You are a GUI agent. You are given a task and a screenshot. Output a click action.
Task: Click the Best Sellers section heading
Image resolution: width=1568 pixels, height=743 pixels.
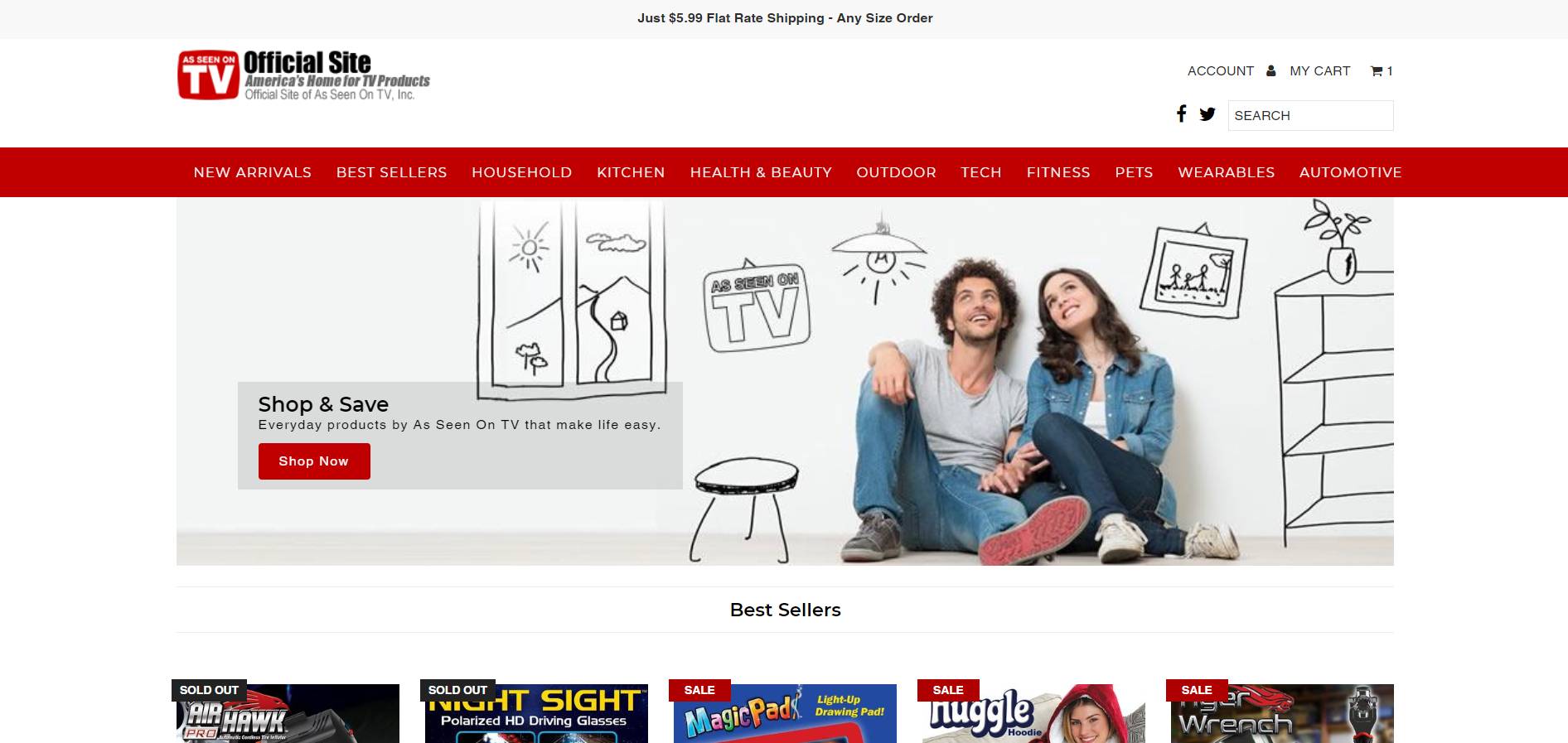[785, 610]
